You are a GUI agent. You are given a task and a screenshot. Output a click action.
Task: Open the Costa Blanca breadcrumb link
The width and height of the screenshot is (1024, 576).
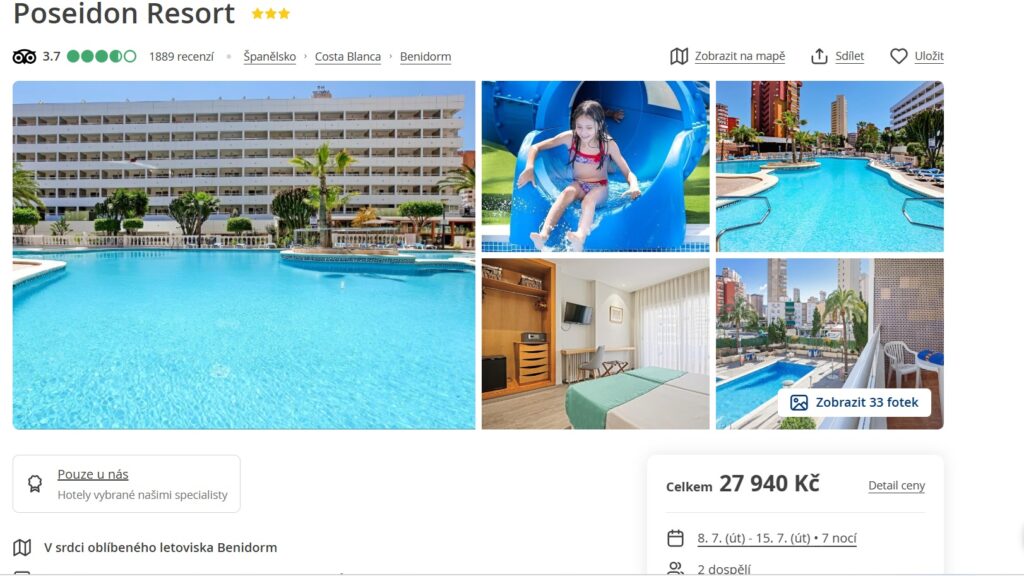[x=347, y=57]
